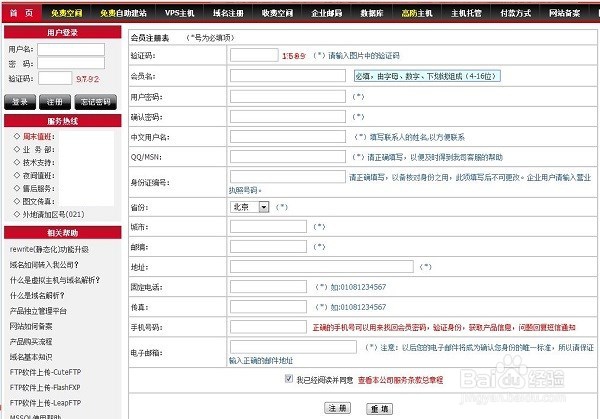Viewport: 600px width, 419px height.
Task: Click the 重填 reset button
Action: (x=379, y=409)
